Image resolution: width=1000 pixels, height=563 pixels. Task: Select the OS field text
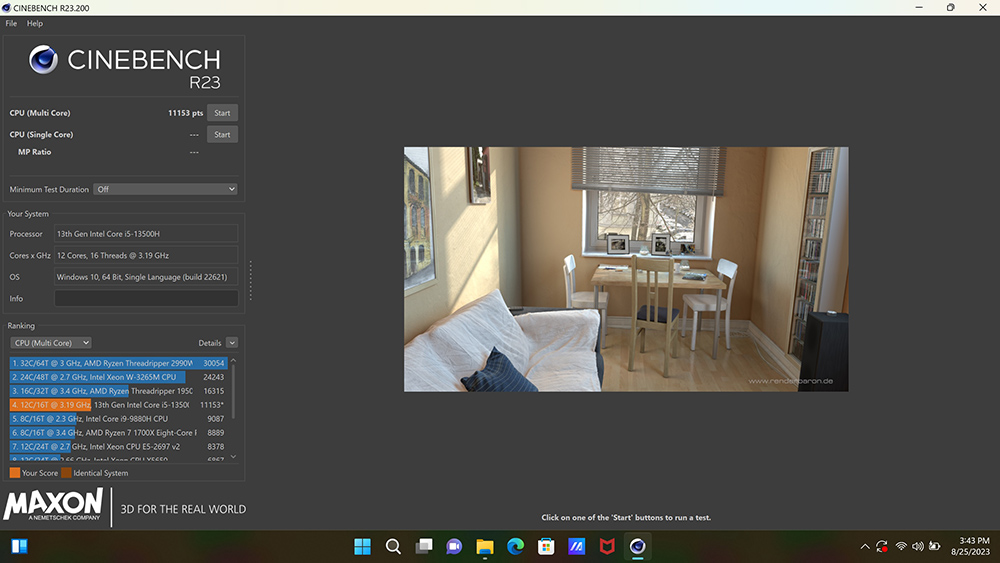[146, 277]
